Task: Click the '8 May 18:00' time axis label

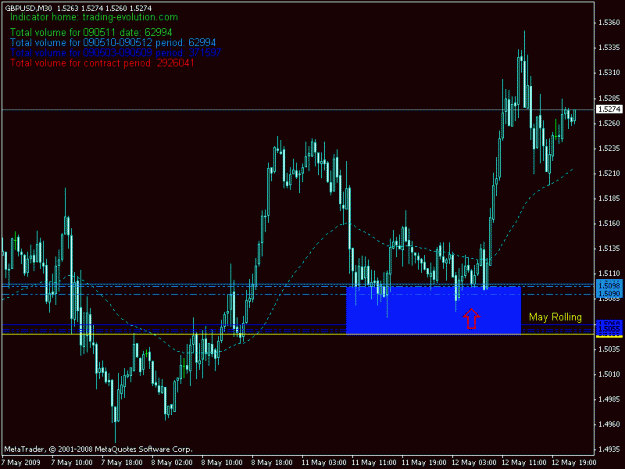Action: (x=272, y=463)
